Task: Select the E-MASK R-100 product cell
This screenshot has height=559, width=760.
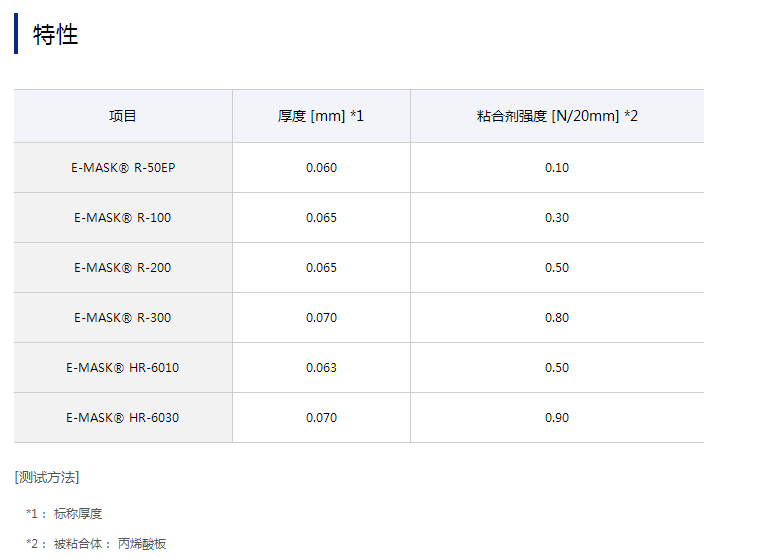Action: (x=123, y=217)
